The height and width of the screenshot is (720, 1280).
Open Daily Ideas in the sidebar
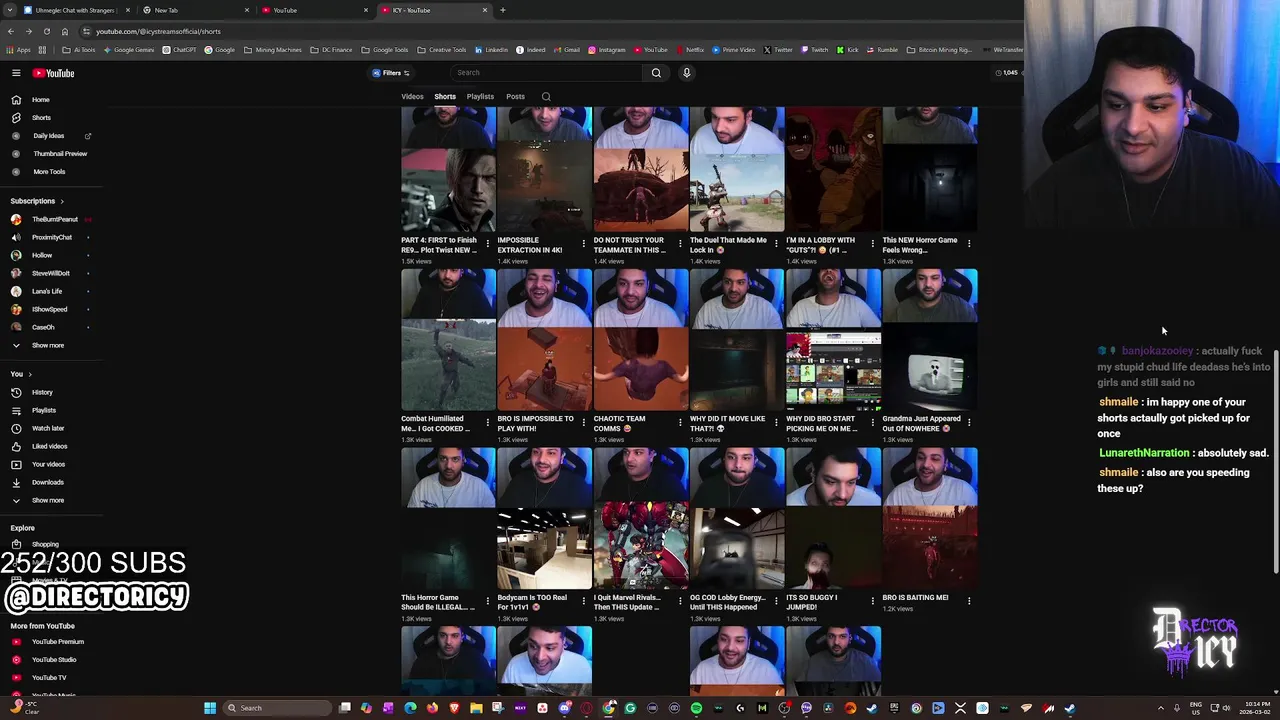50,136
